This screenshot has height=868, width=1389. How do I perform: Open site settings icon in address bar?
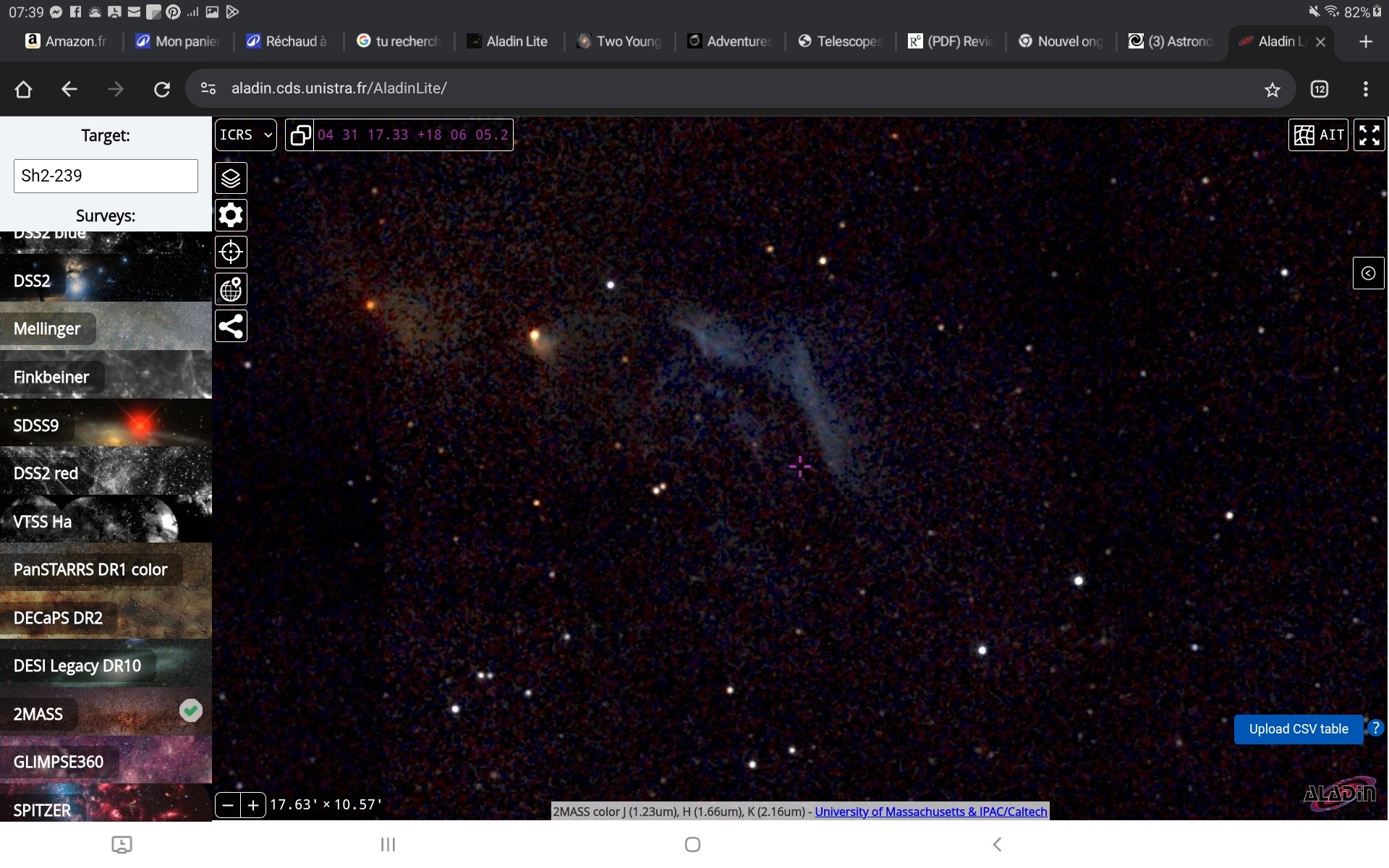[208, 88]
